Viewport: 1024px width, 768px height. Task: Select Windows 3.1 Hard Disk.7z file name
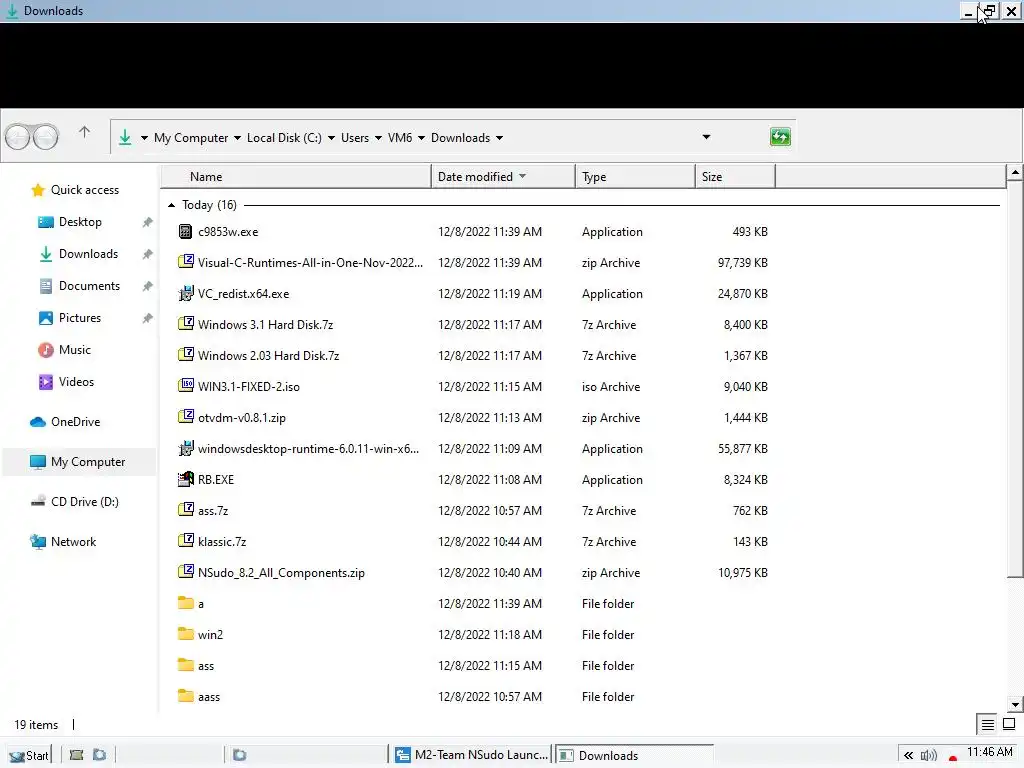(265, 325)
